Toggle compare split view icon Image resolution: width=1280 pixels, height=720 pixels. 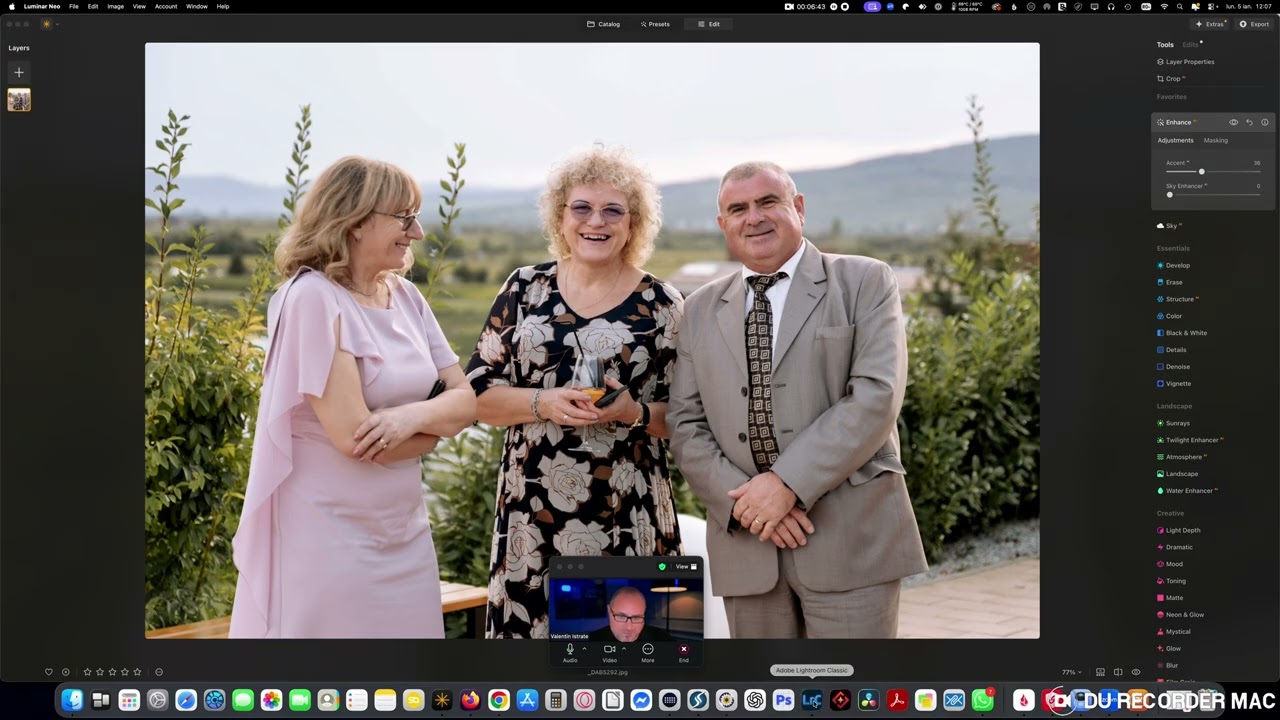(1118, 672)
